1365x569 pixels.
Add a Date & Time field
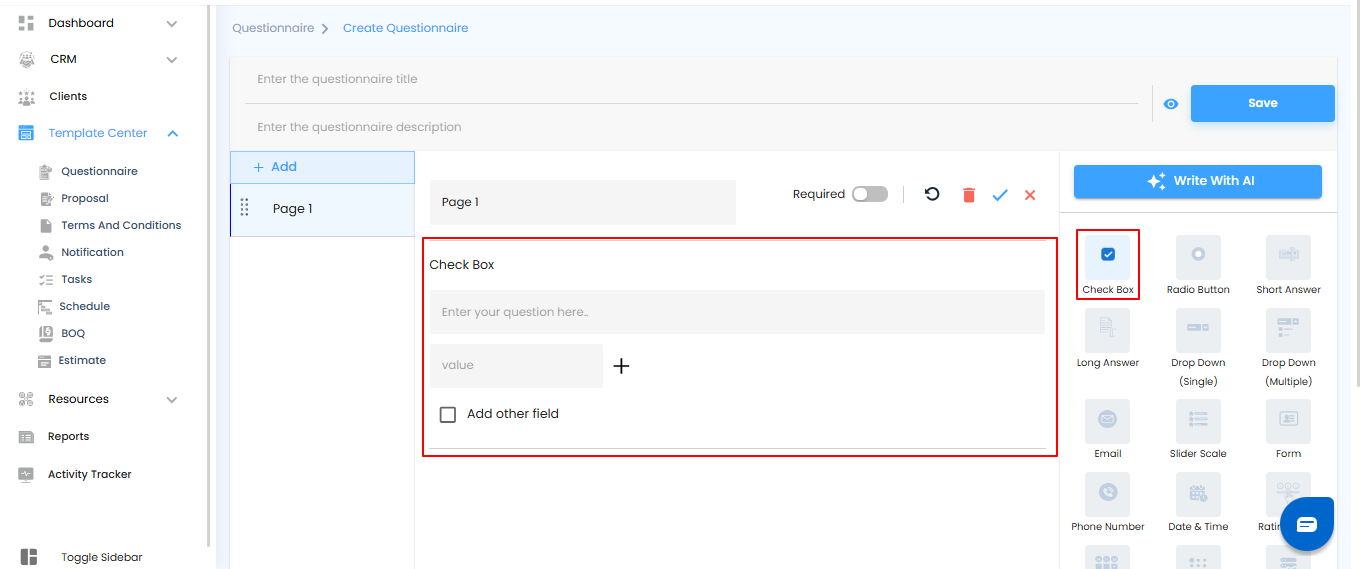click(1198, 494)
